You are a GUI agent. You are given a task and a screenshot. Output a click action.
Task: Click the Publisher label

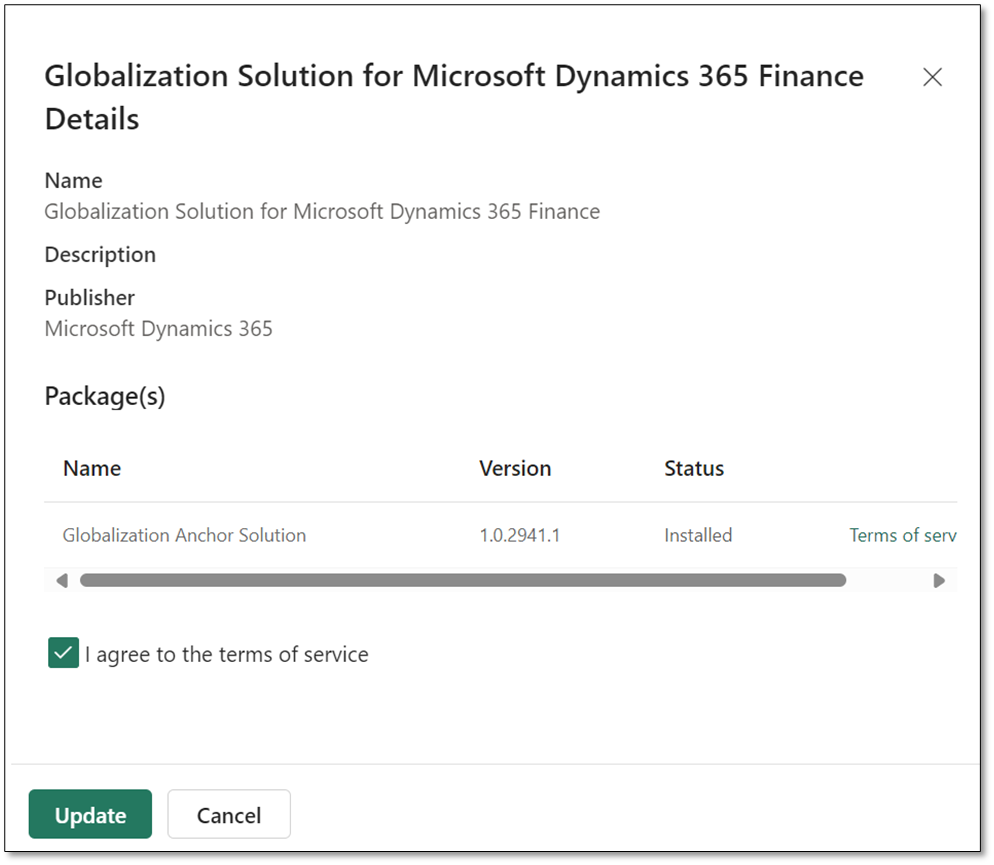pos(89,297)
